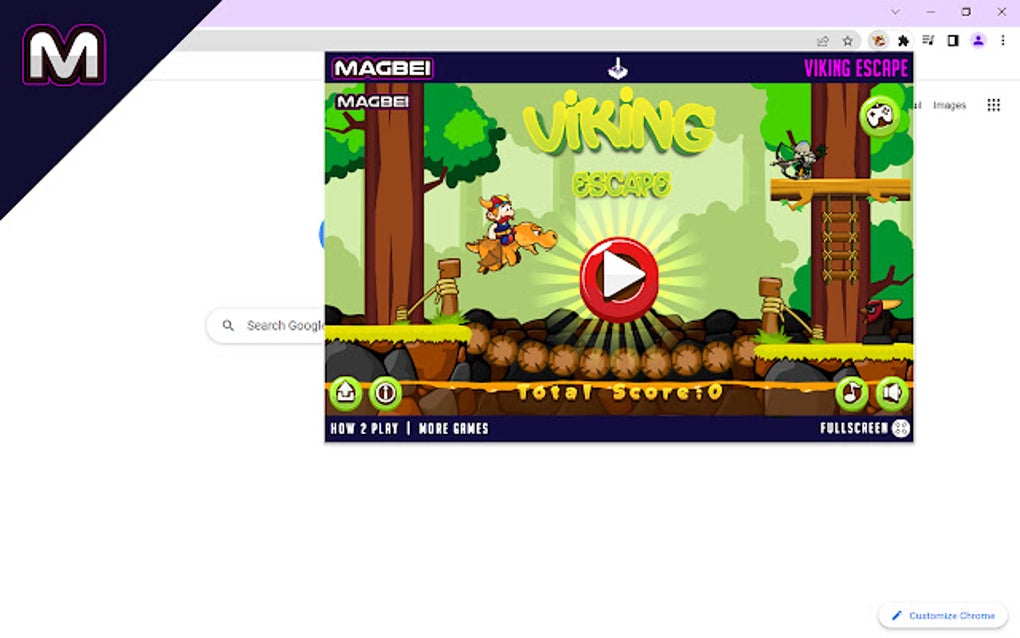The image size is (1020, 638).
Task: Click the magnifier icon in the search box
Action: 228,325
